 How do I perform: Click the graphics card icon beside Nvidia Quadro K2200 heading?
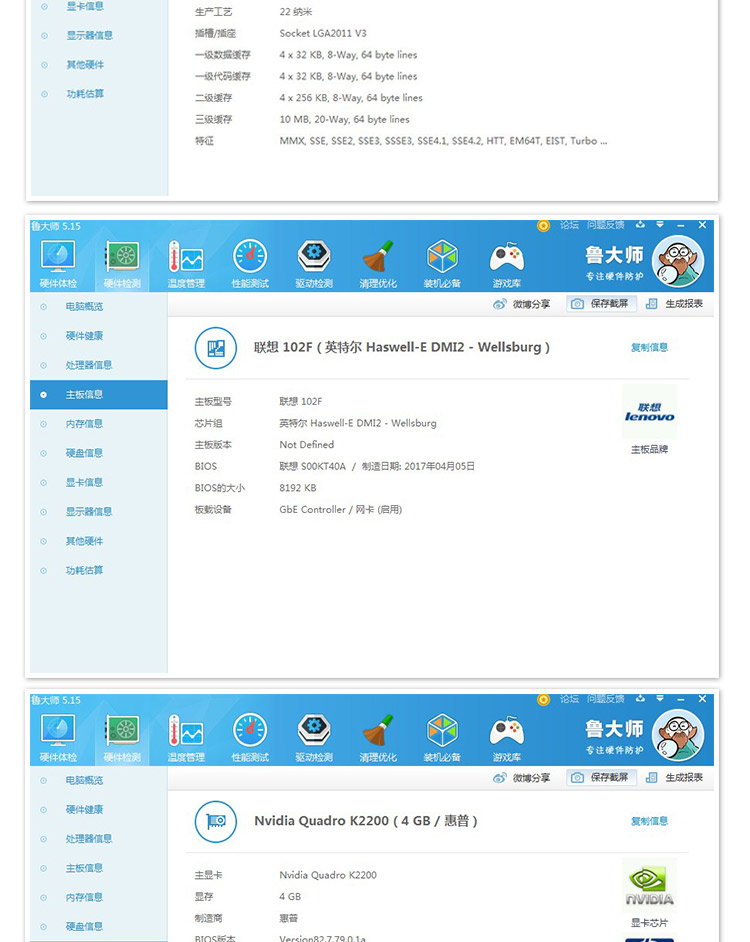(216, 822)
